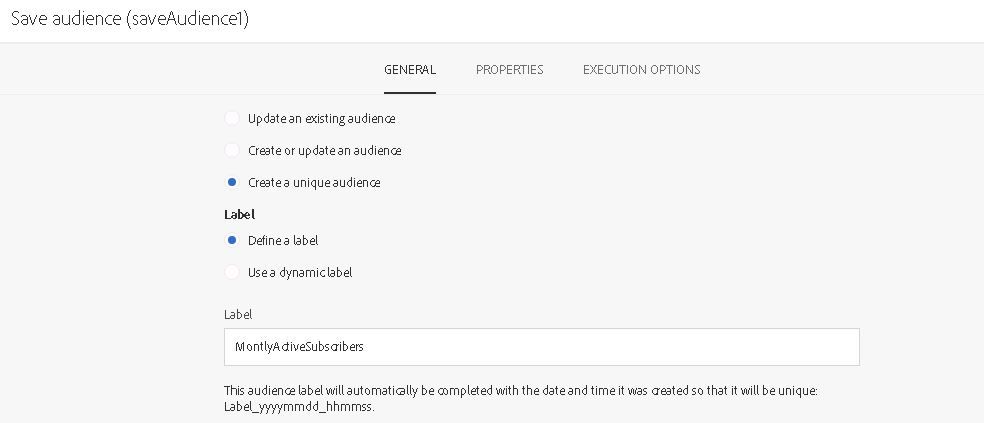Image resolution: width=984 pixels, height=423 pixels.
Task: Click the Save audience (saveAudience1) title
Action: 130,20
